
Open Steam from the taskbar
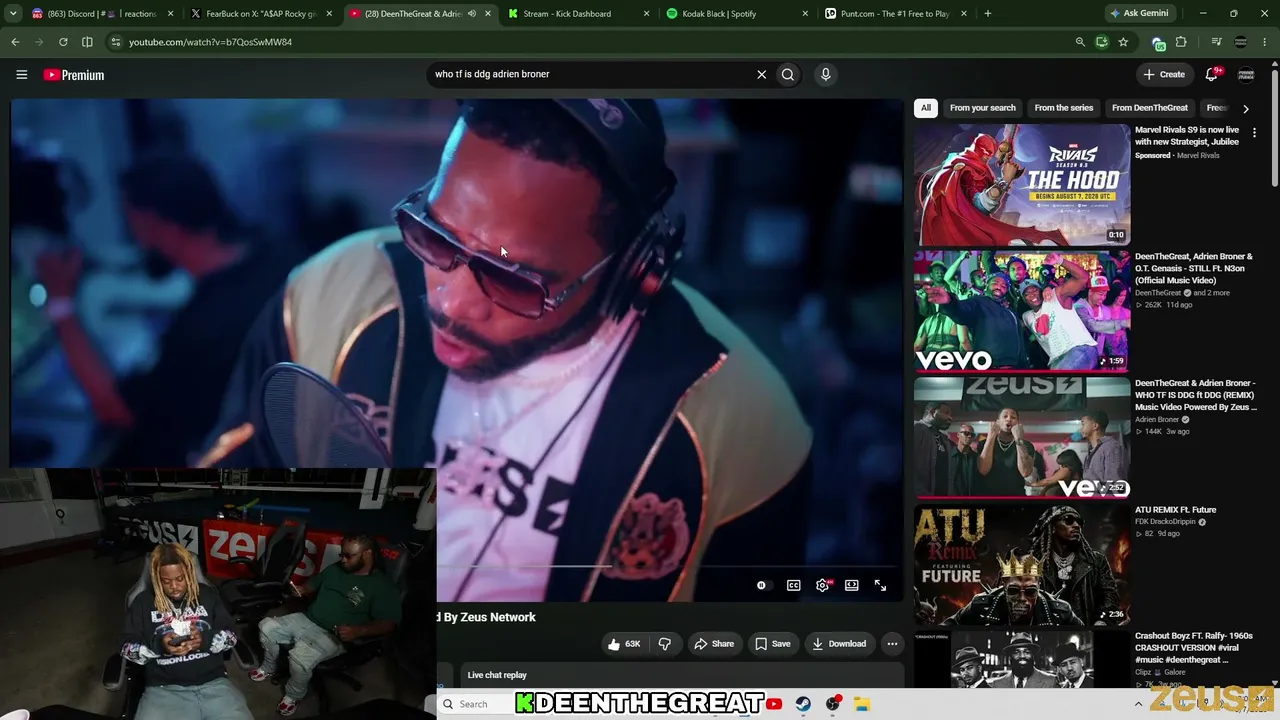pyautogui.click(x=803, y=704)
